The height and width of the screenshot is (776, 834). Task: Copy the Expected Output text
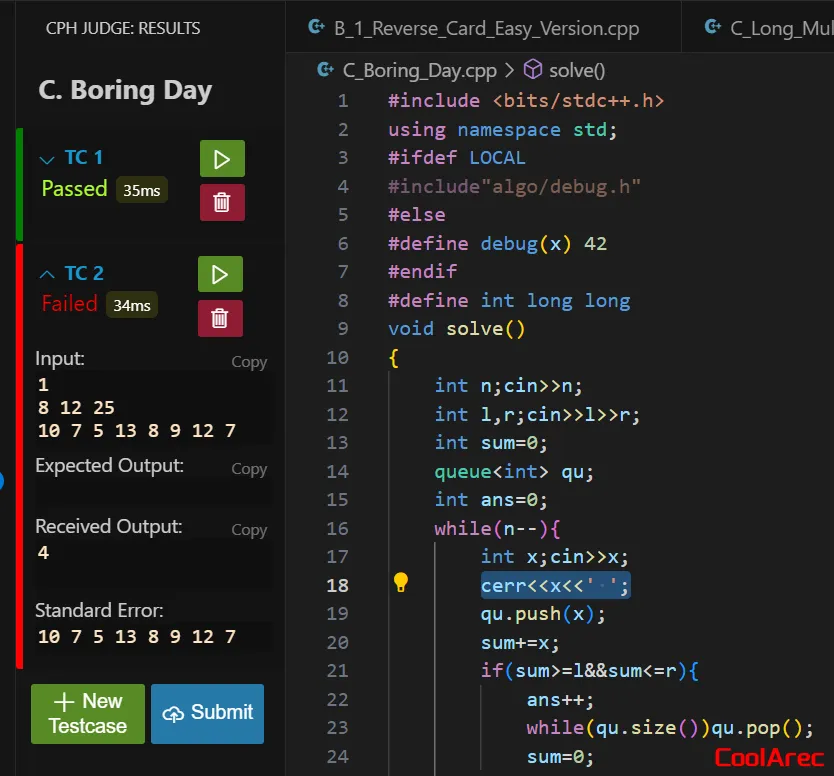coord(249,469)
